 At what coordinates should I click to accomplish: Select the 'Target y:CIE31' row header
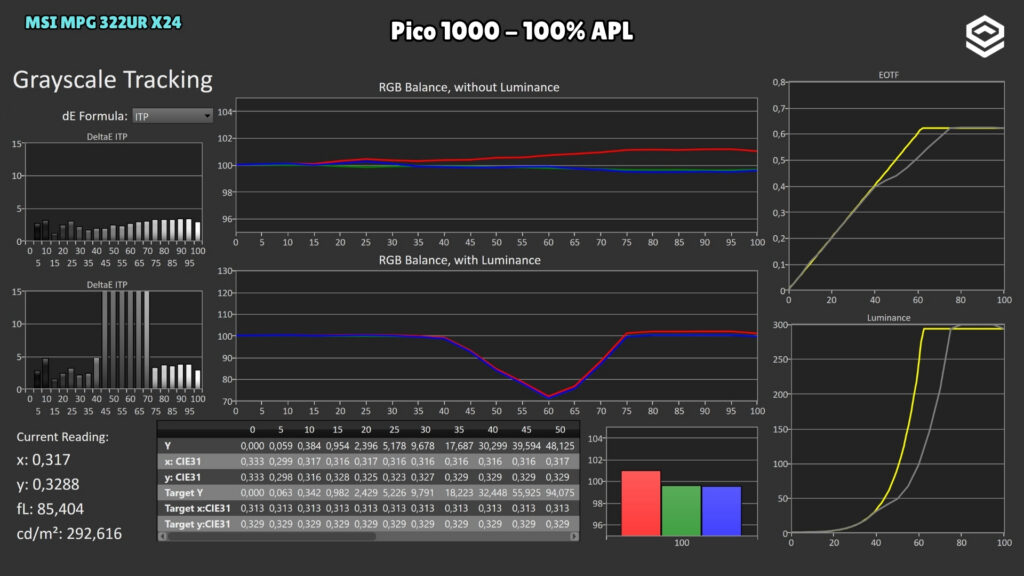[x=197, y=524]
